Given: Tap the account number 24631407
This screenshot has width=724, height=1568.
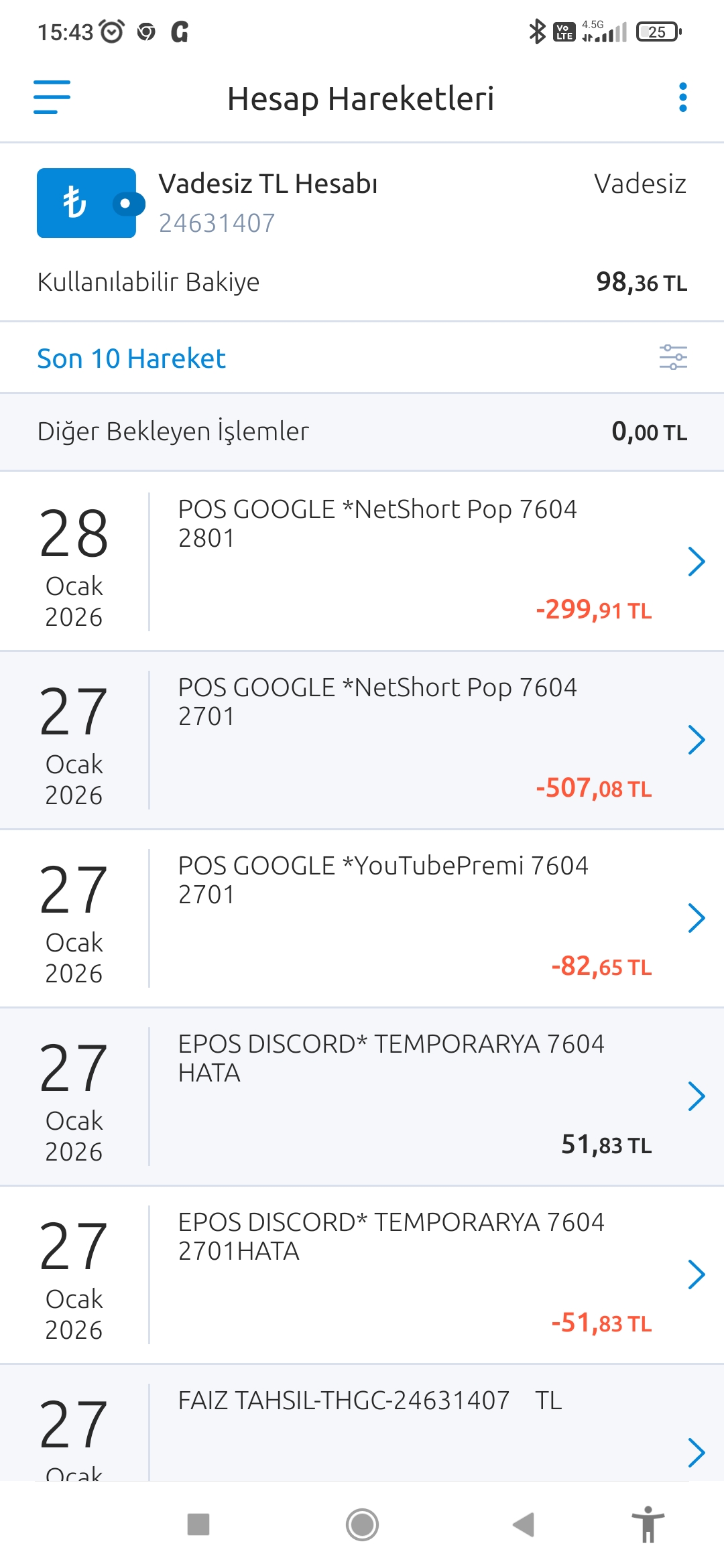Looking at the screenshot, I should click(x=217, y=223).
